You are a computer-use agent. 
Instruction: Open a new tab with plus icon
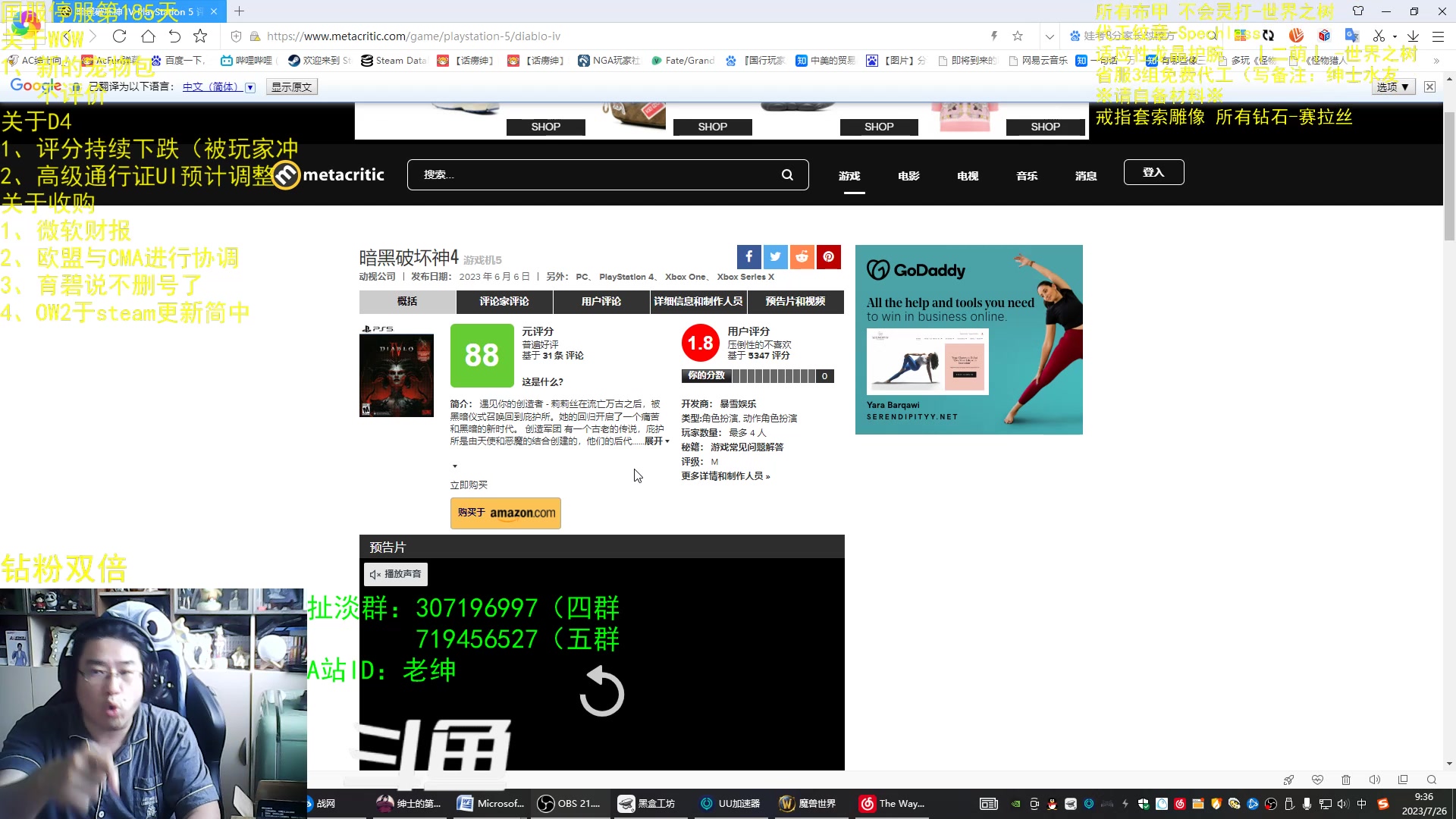[x=239, y=11]
